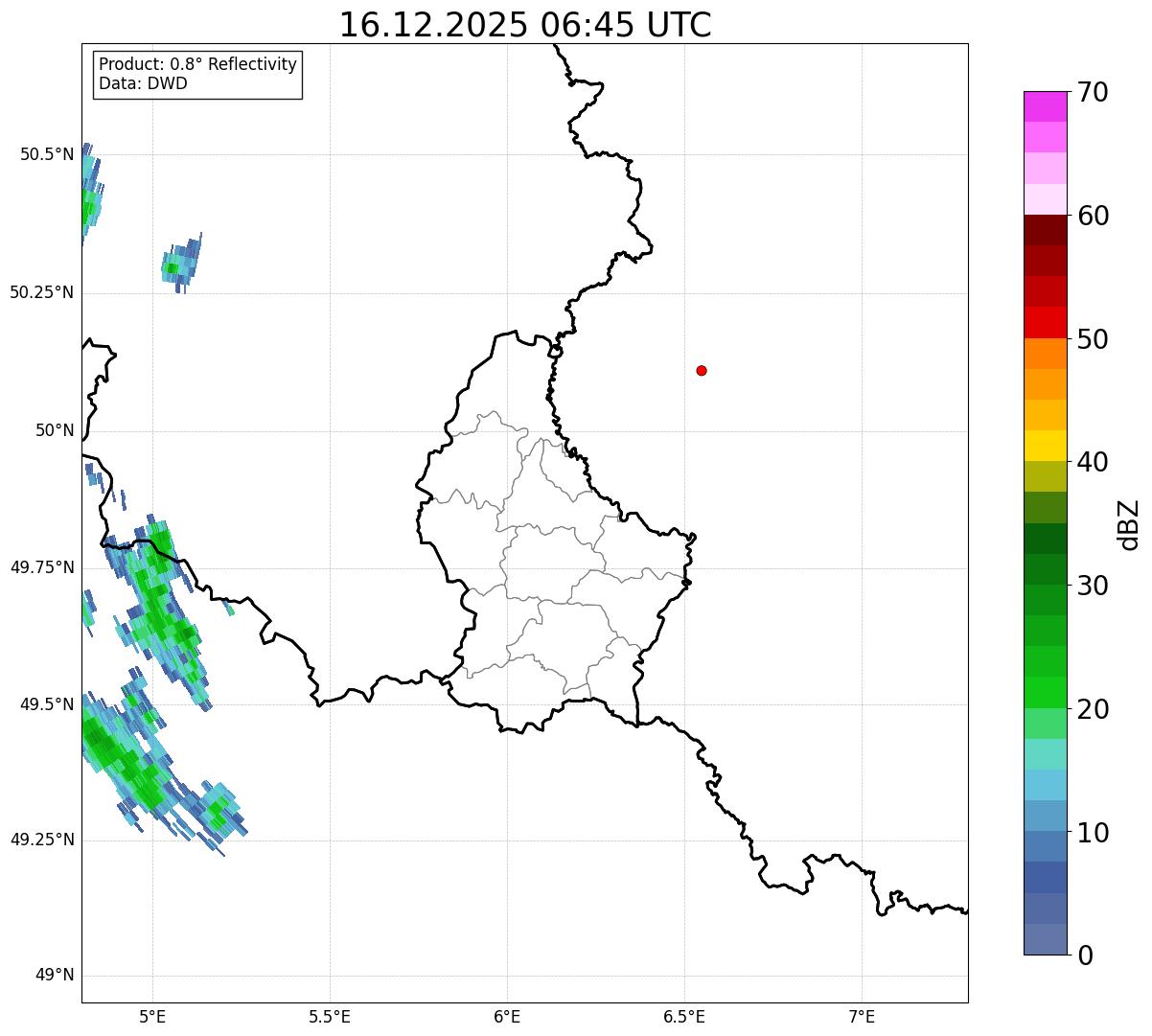Click the 49.75°N latitude label
The width and height of the screenshot is (1152, 1036).
[x=42, y=567]
